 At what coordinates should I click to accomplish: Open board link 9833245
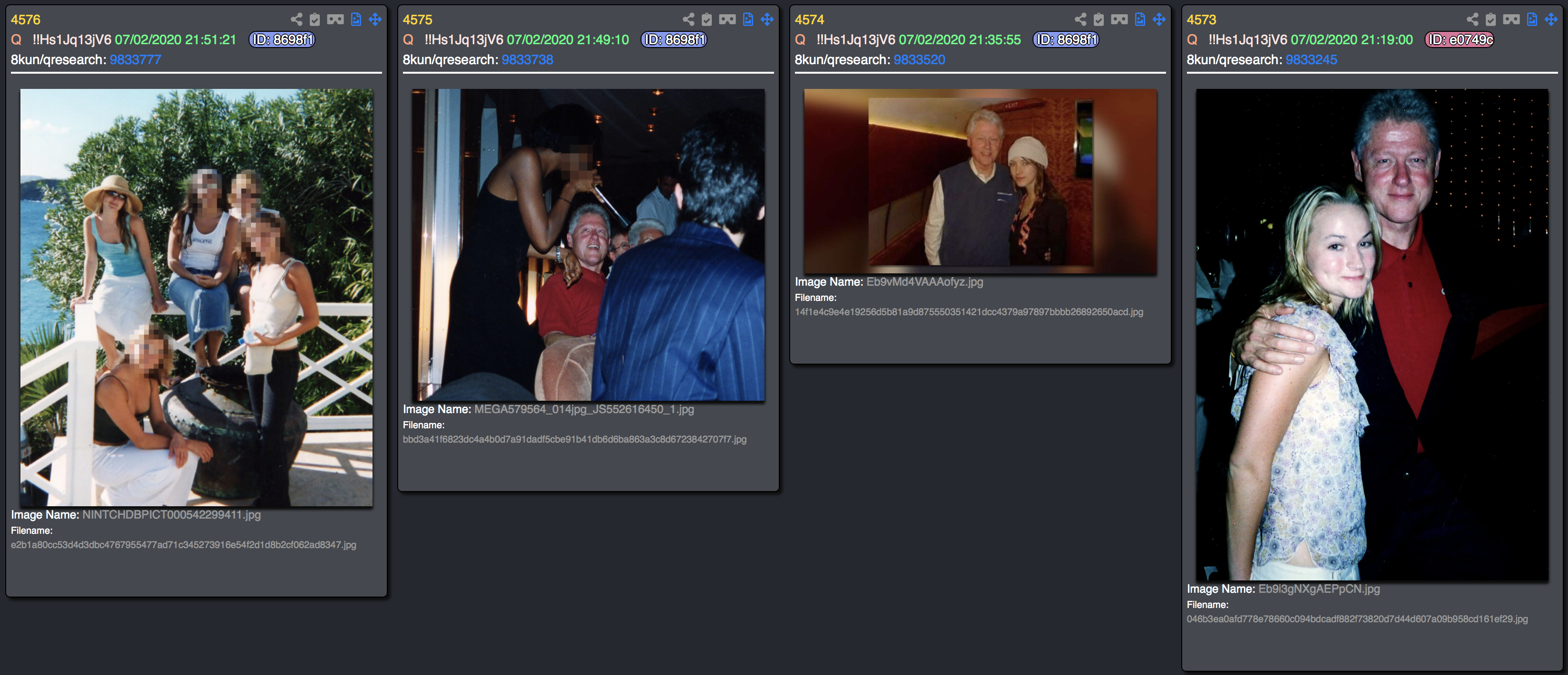(1311, 60)
